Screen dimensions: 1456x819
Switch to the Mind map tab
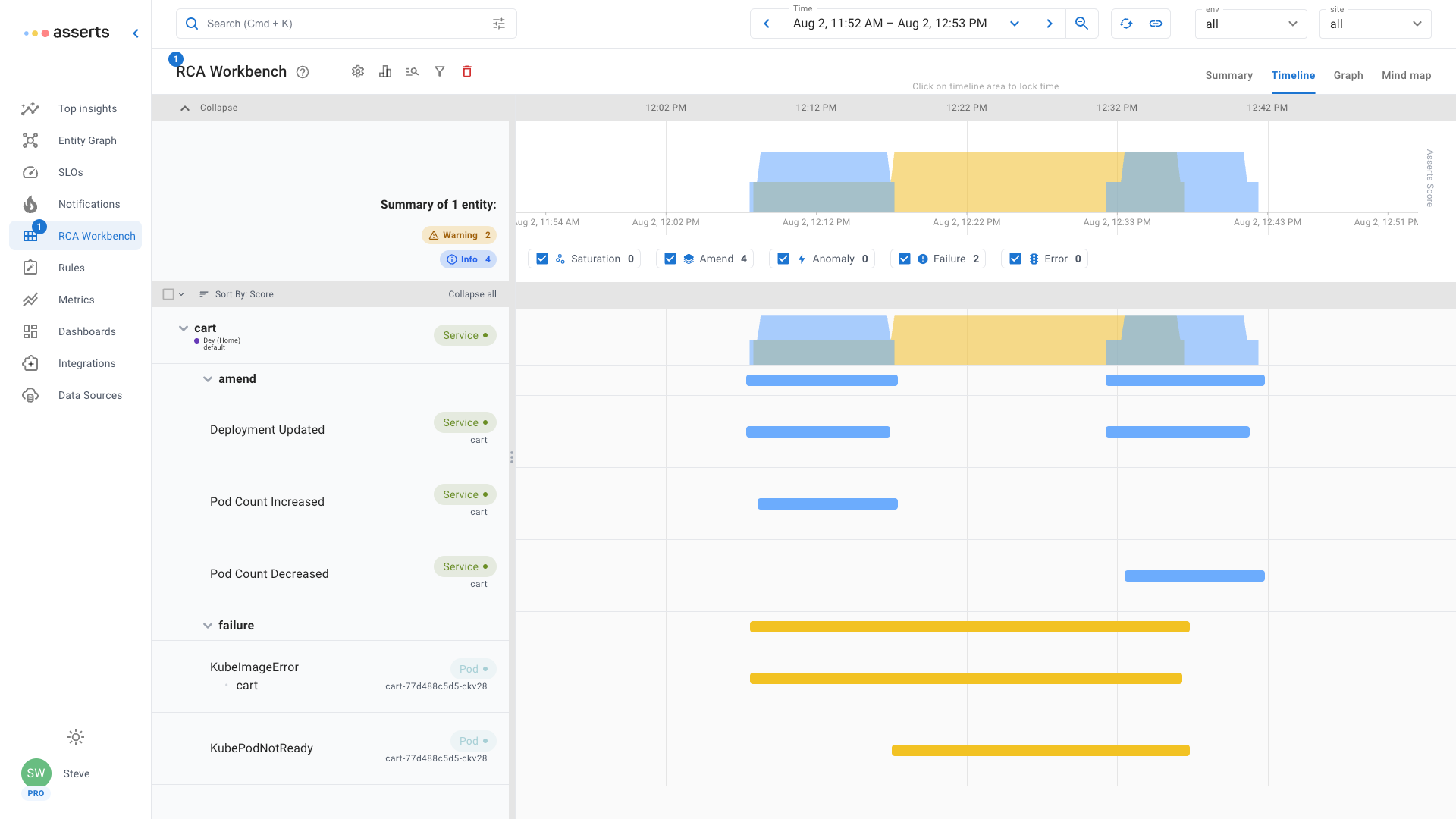[x=1406, y=75]
